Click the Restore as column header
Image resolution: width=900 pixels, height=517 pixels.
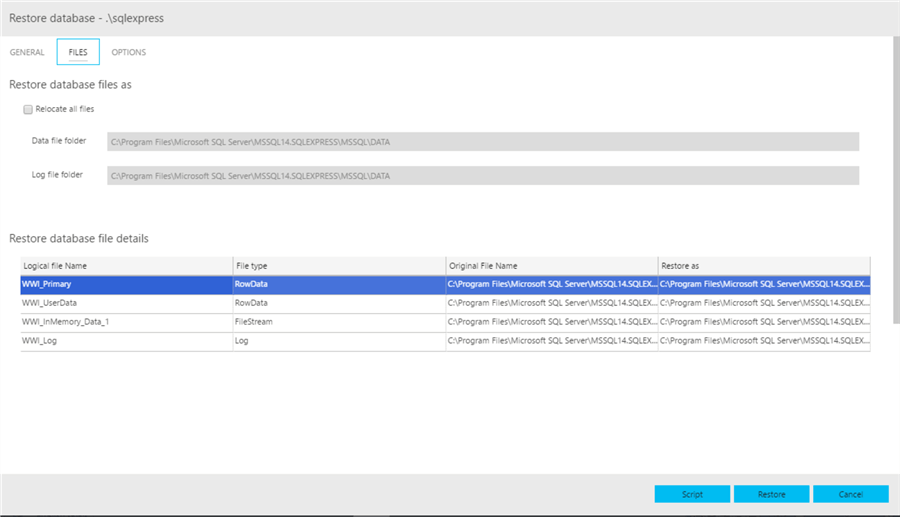point(763,266)
